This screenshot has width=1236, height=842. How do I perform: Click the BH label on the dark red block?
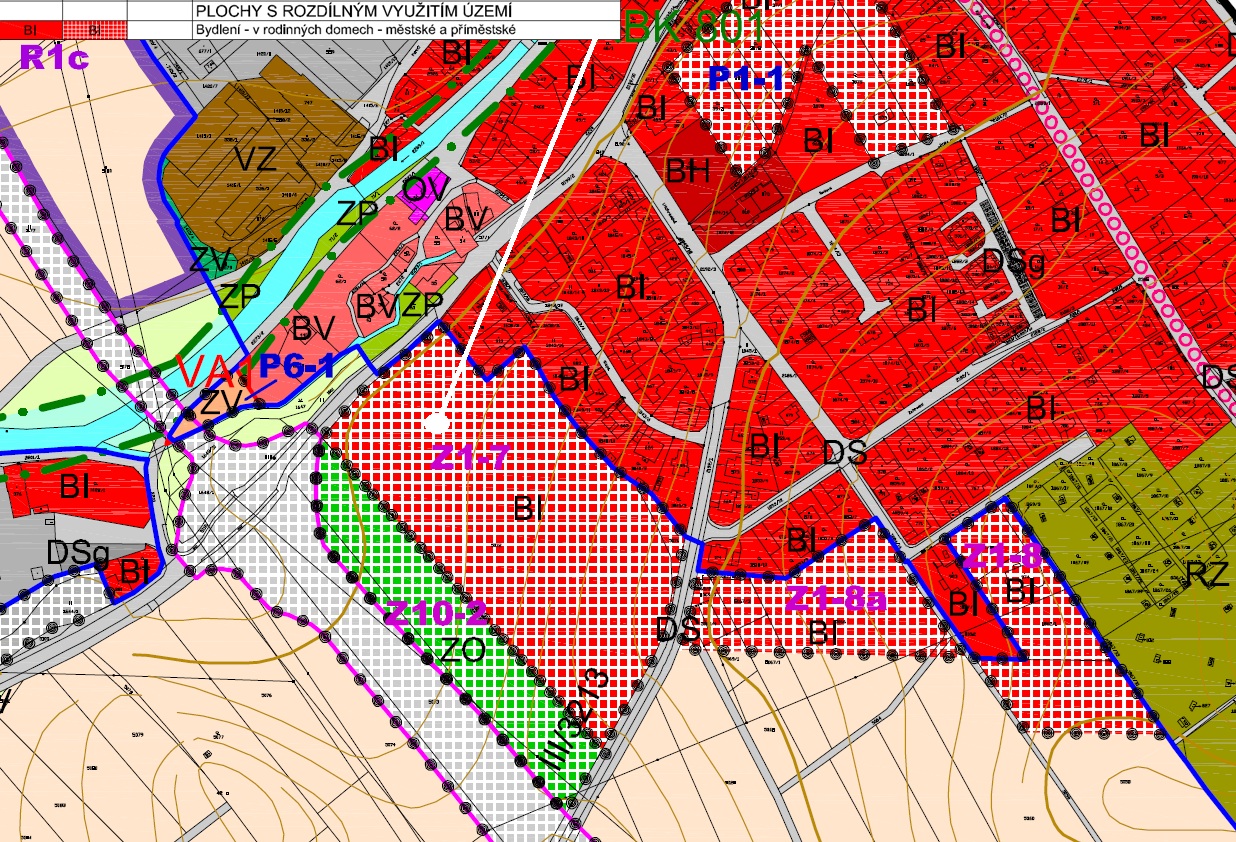688,171
